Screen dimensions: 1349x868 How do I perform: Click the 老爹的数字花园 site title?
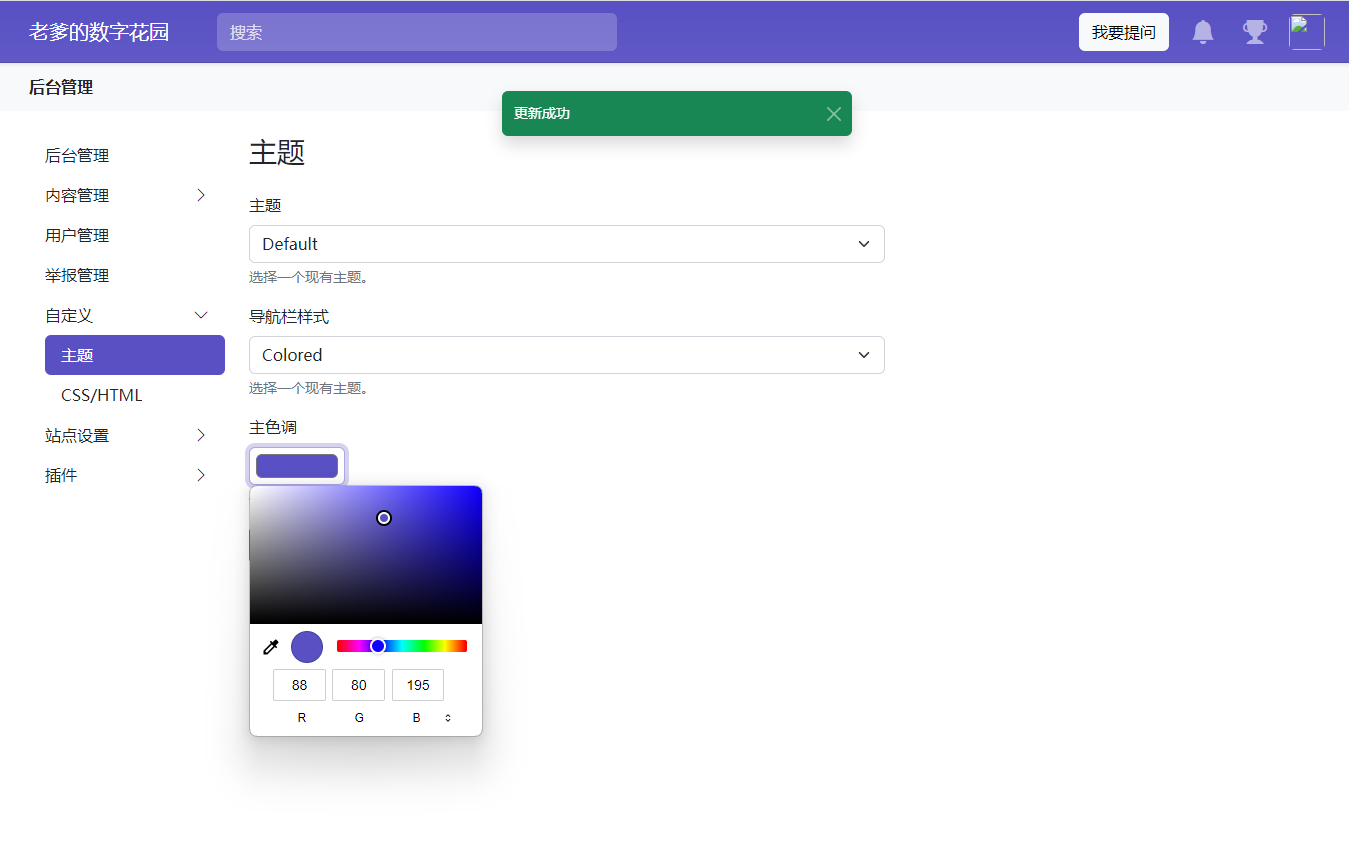[99, 32]
